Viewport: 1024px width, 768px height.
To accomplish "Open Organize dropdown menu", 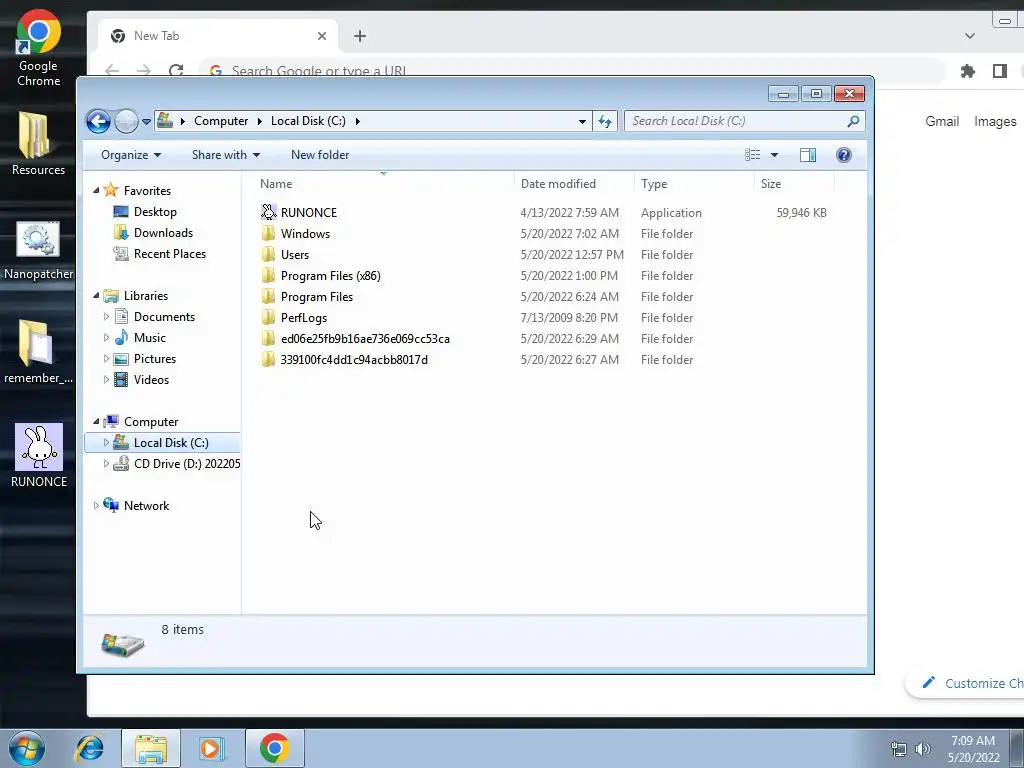I will [131, 155].
